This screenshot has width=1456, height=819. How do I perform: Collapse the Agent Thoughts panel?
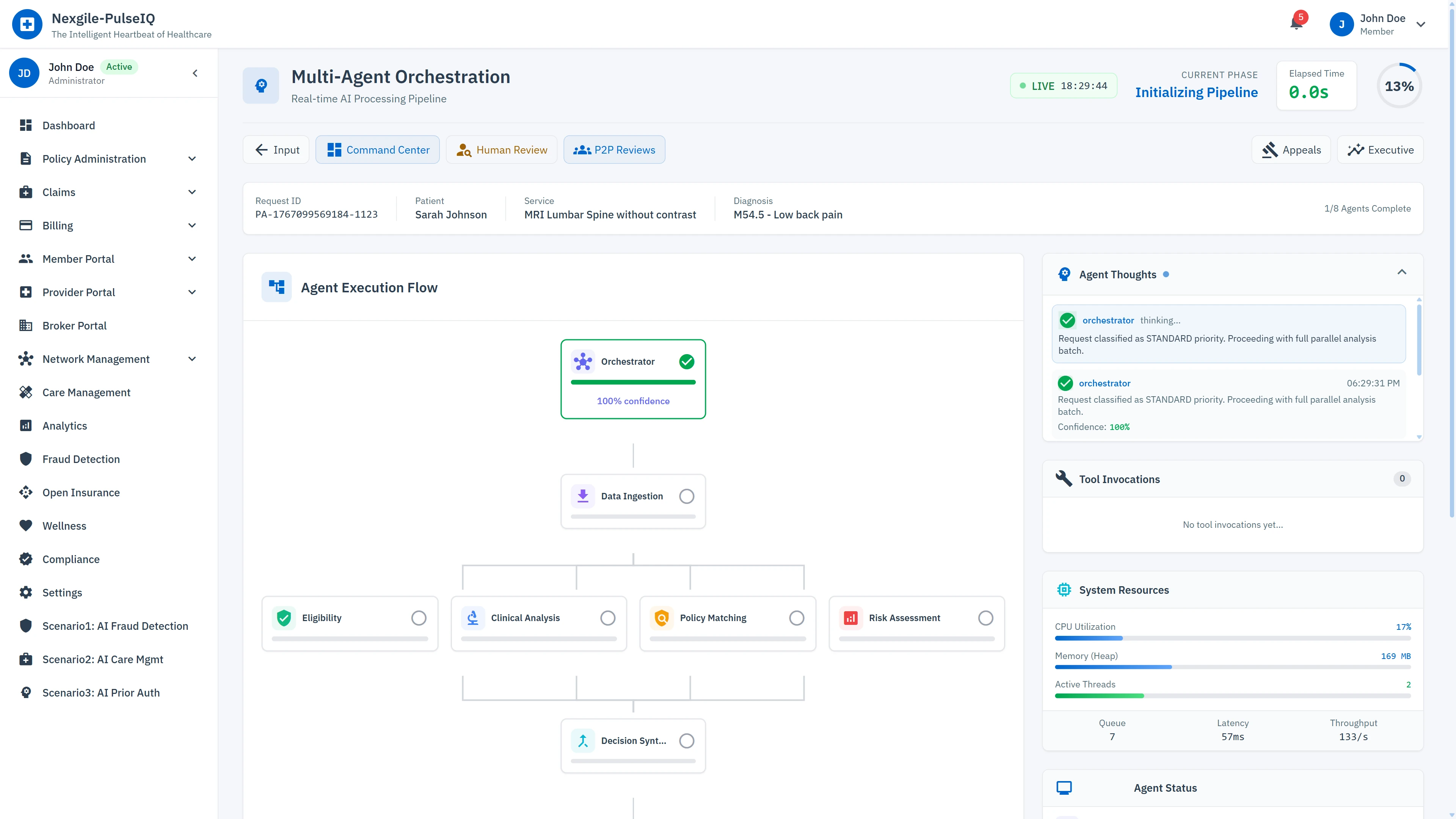(x=1402, y=272)
